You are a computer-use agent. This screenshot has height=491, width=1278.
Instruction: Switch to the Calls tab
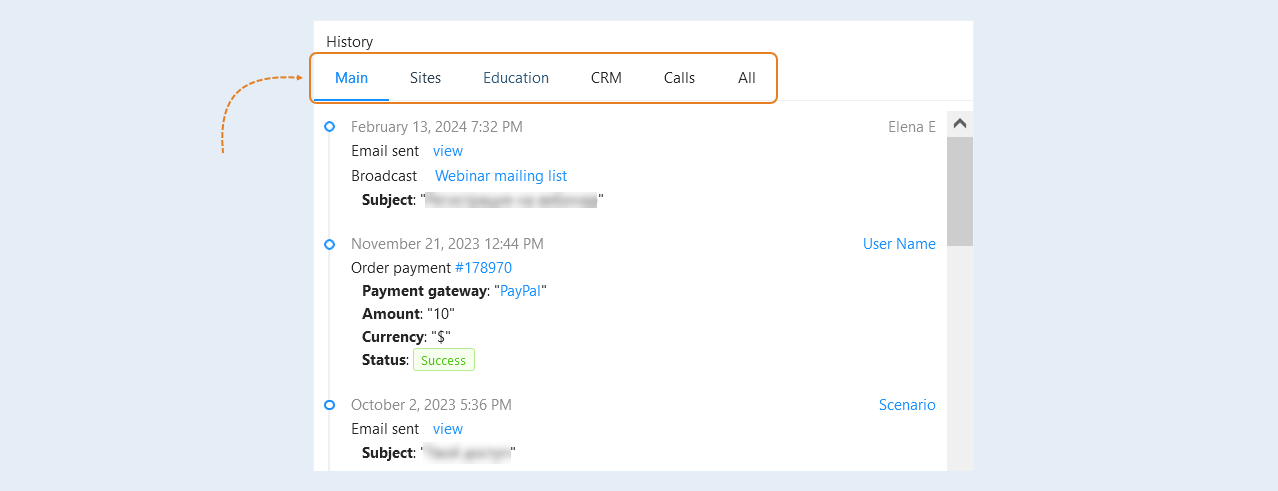[x=679, y=78]
